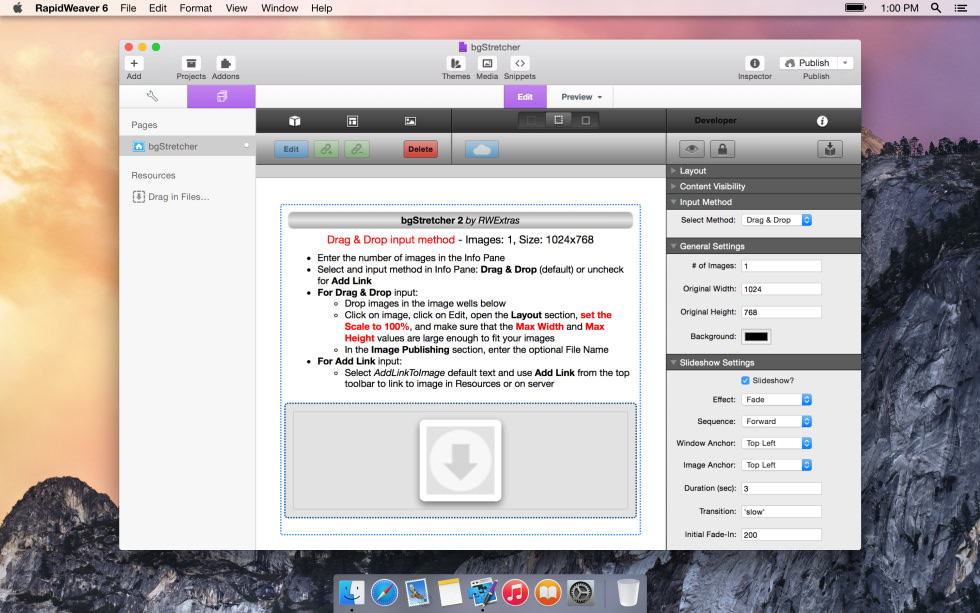Click the second green unlink icon button
The width and height of the screenshot is (980, 613).
click(x=357, y=149)
